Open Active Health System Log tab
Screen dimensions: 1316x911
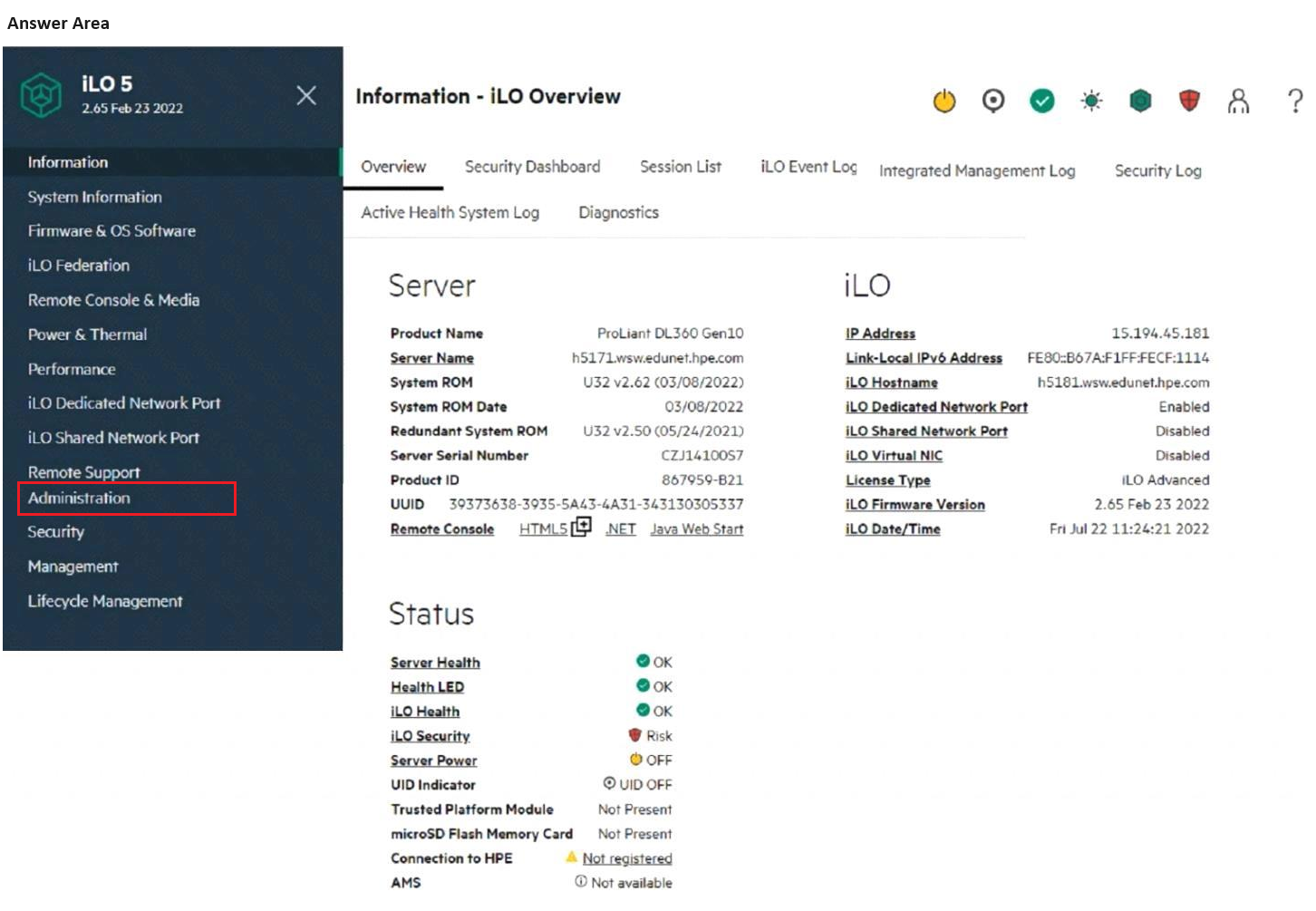(x=450, y=212)
